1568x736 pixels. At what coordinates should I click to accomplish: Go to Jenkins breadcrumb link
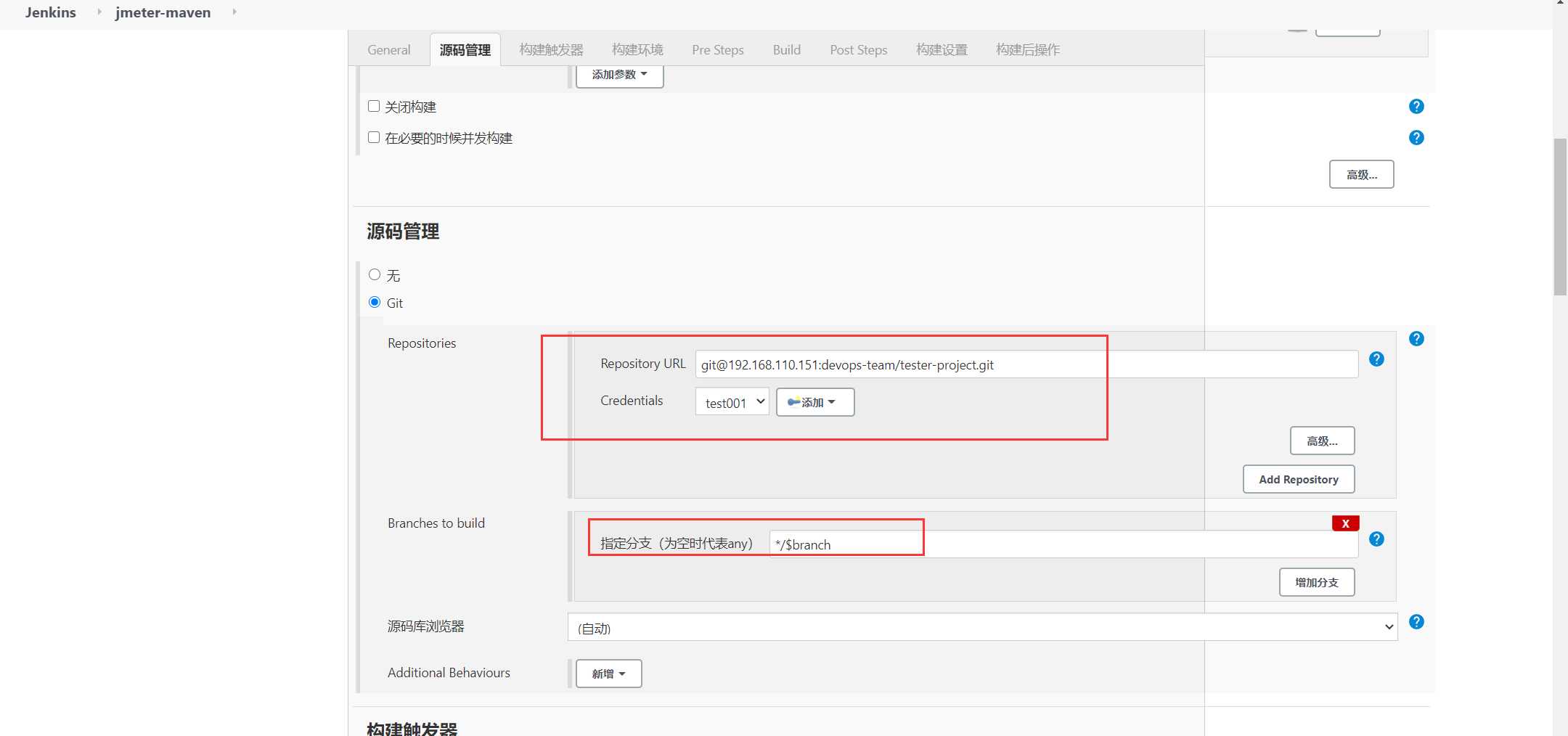(x=51, y=12)
